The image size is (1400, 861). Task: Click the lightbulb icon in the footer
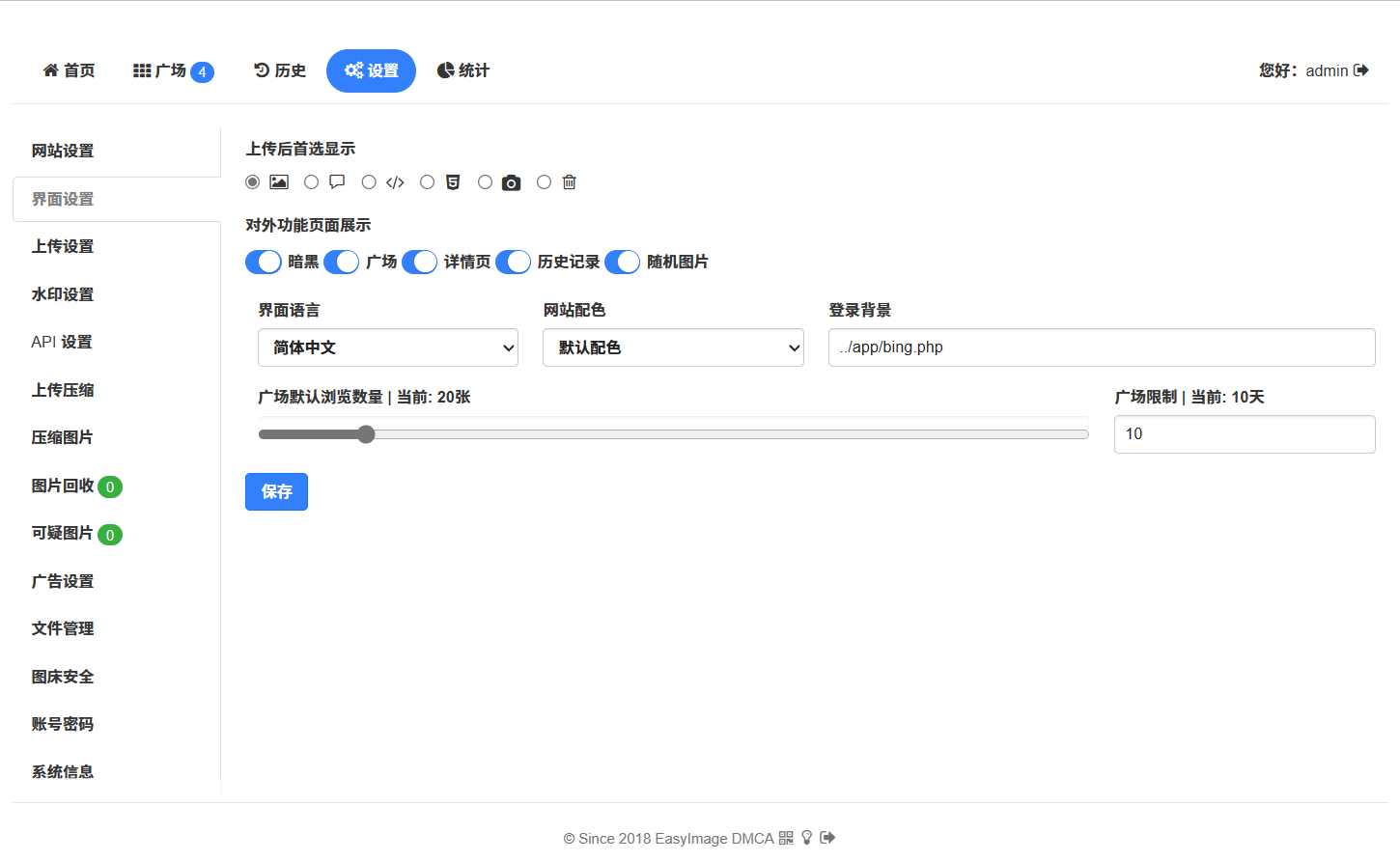[x=806, y=838]
